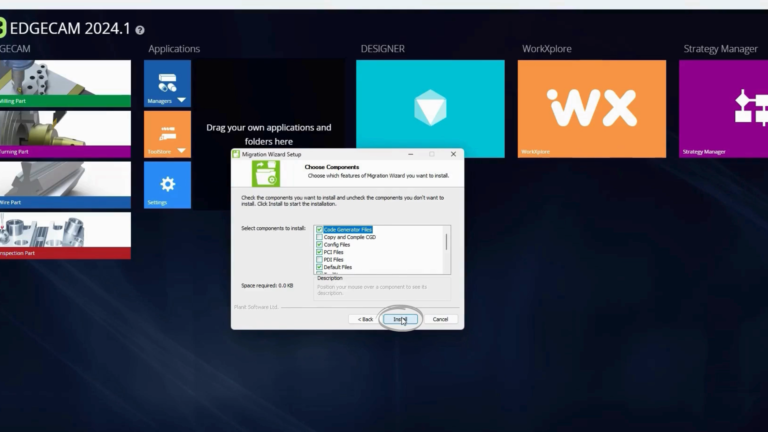
Task: Click the EDGECAM logo icon
Action: pyautogui.click(x=2, y=28)
